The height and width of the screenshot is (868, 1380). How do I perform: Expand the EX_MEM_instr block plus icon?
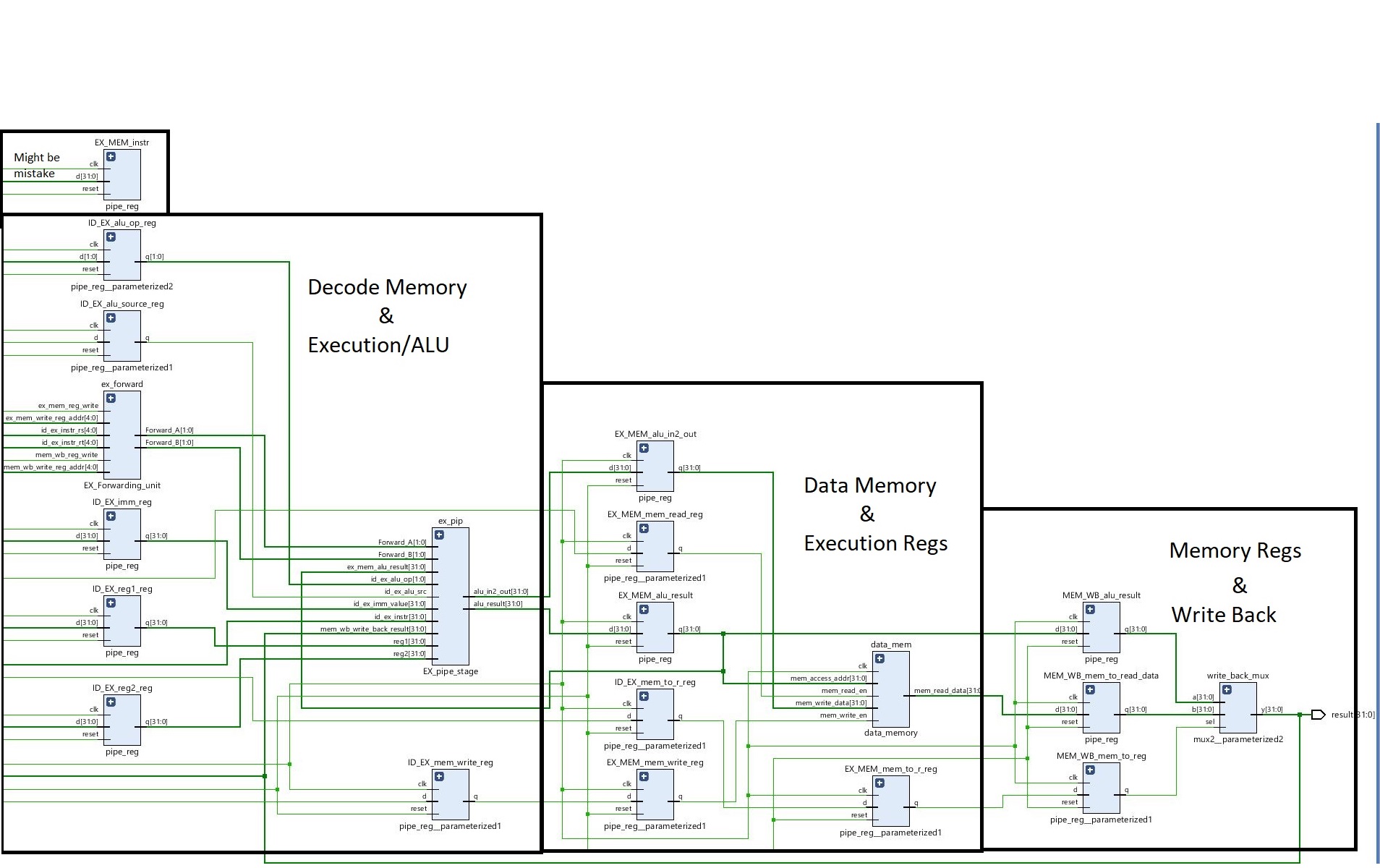click(111, 156)
